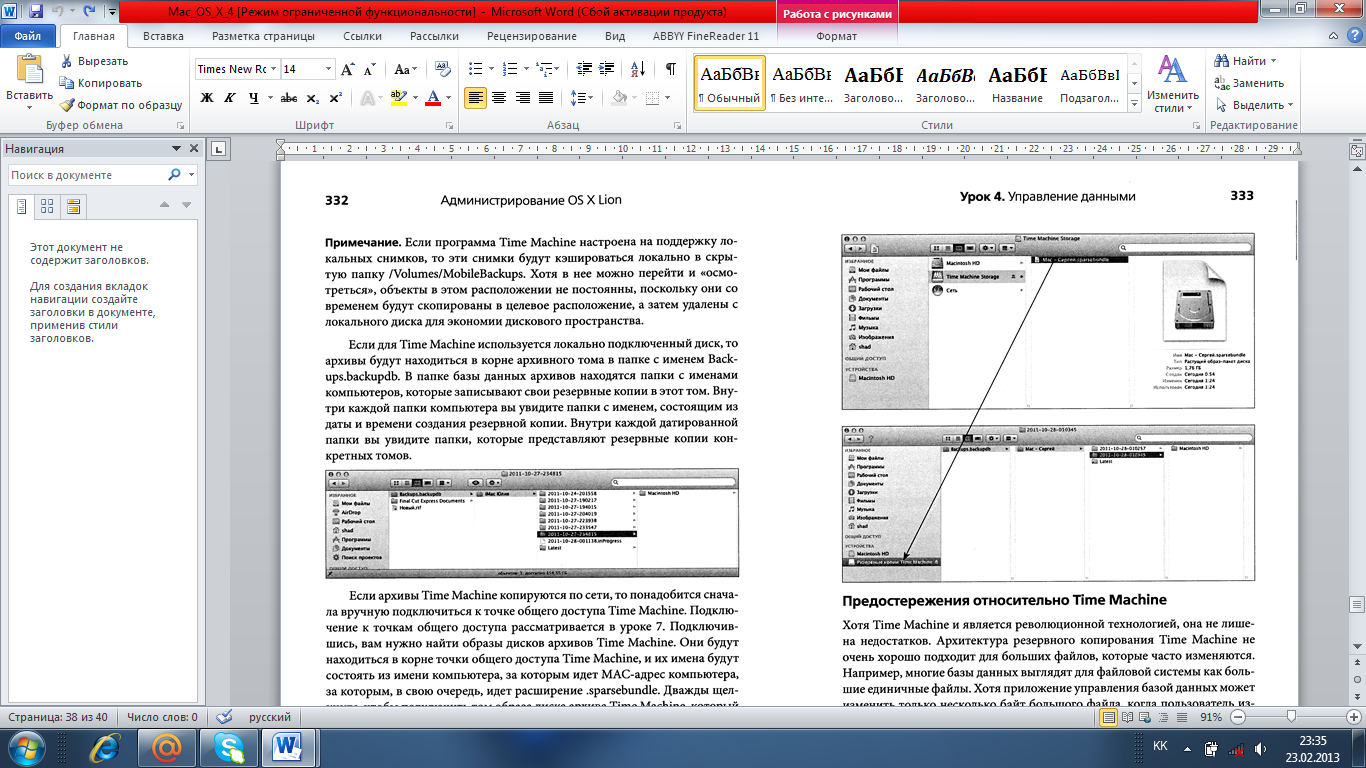Click the Redo arrow in quick access toolbar
This screenshot has height=768, width=1366.
(90, 12)
